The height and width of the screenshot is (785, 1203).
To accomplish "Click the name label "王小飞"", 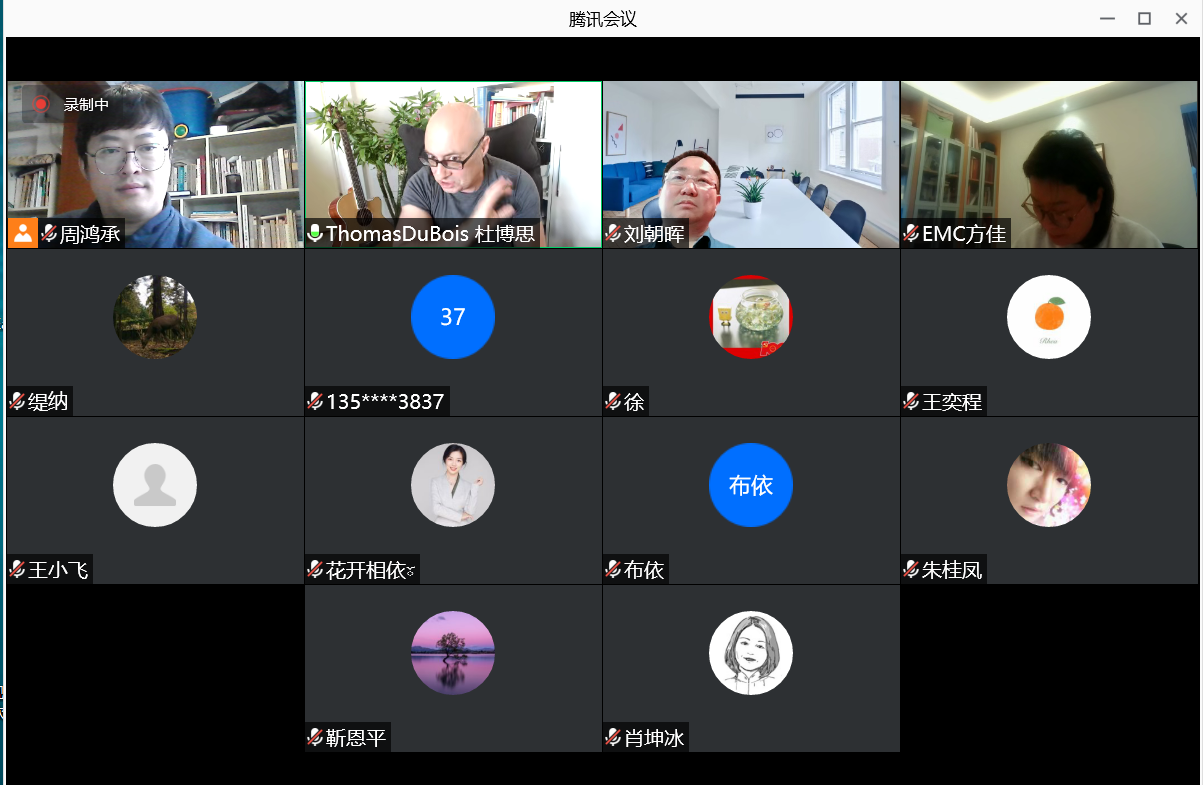I will (x=58, y=571).
